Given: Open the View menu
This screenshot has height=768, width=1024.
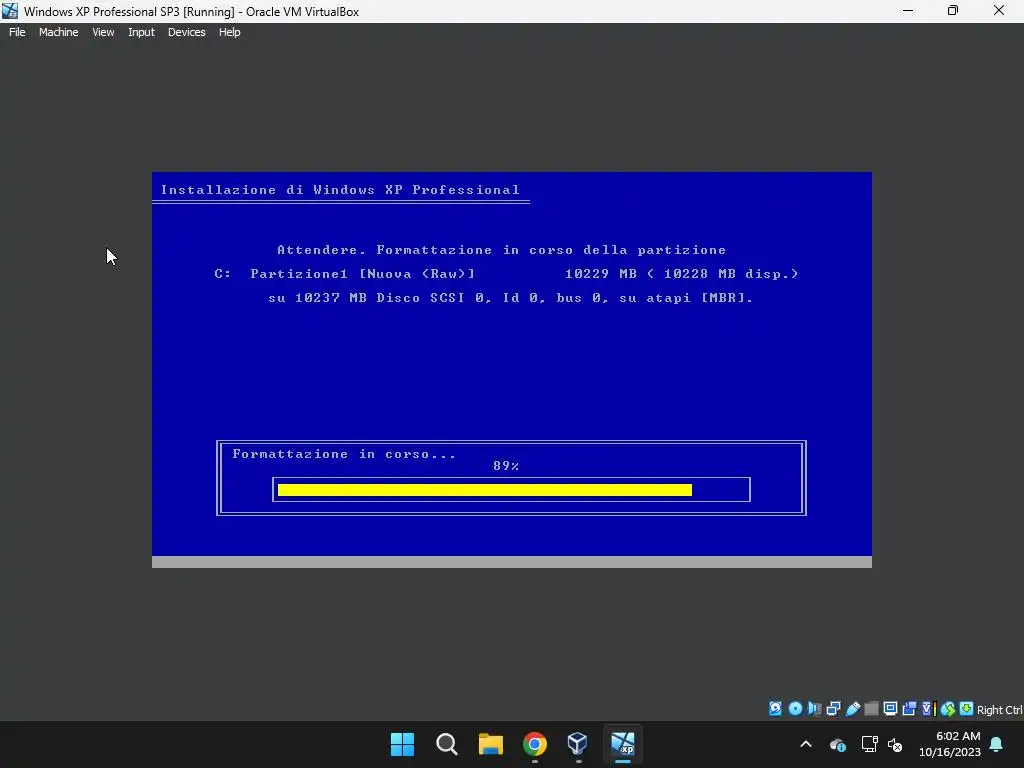Looking at the screenshot, I should pos(103,32).
